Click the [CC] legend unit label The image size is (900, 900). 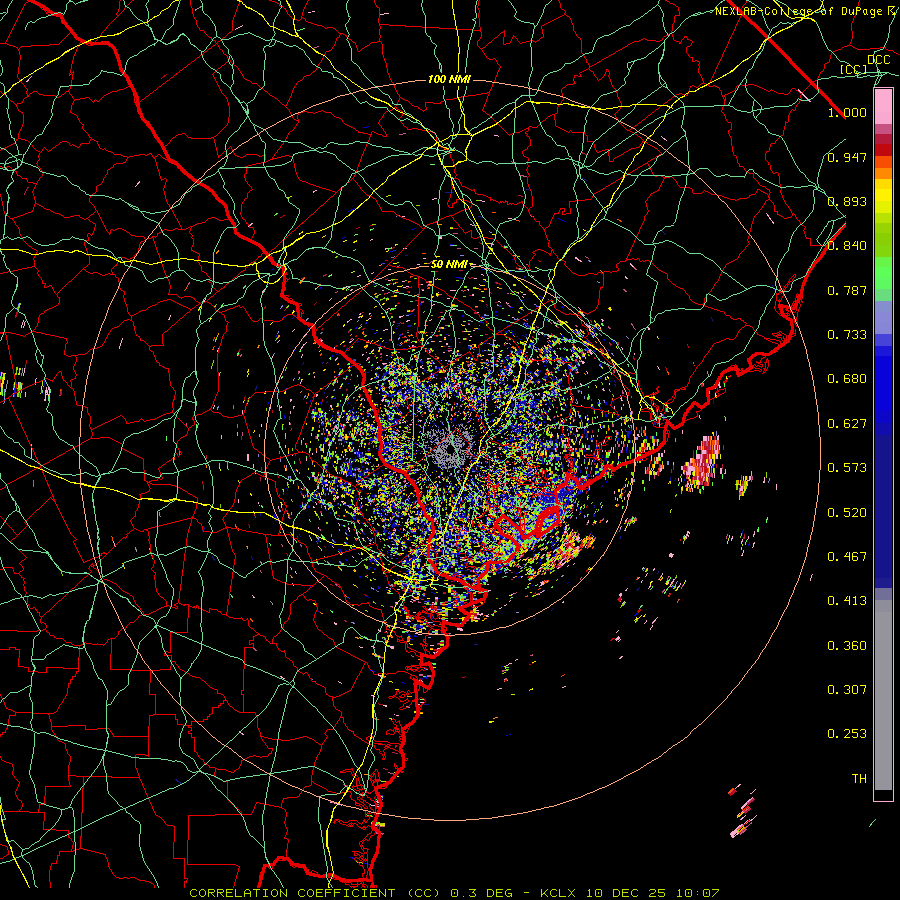(853, 69)
